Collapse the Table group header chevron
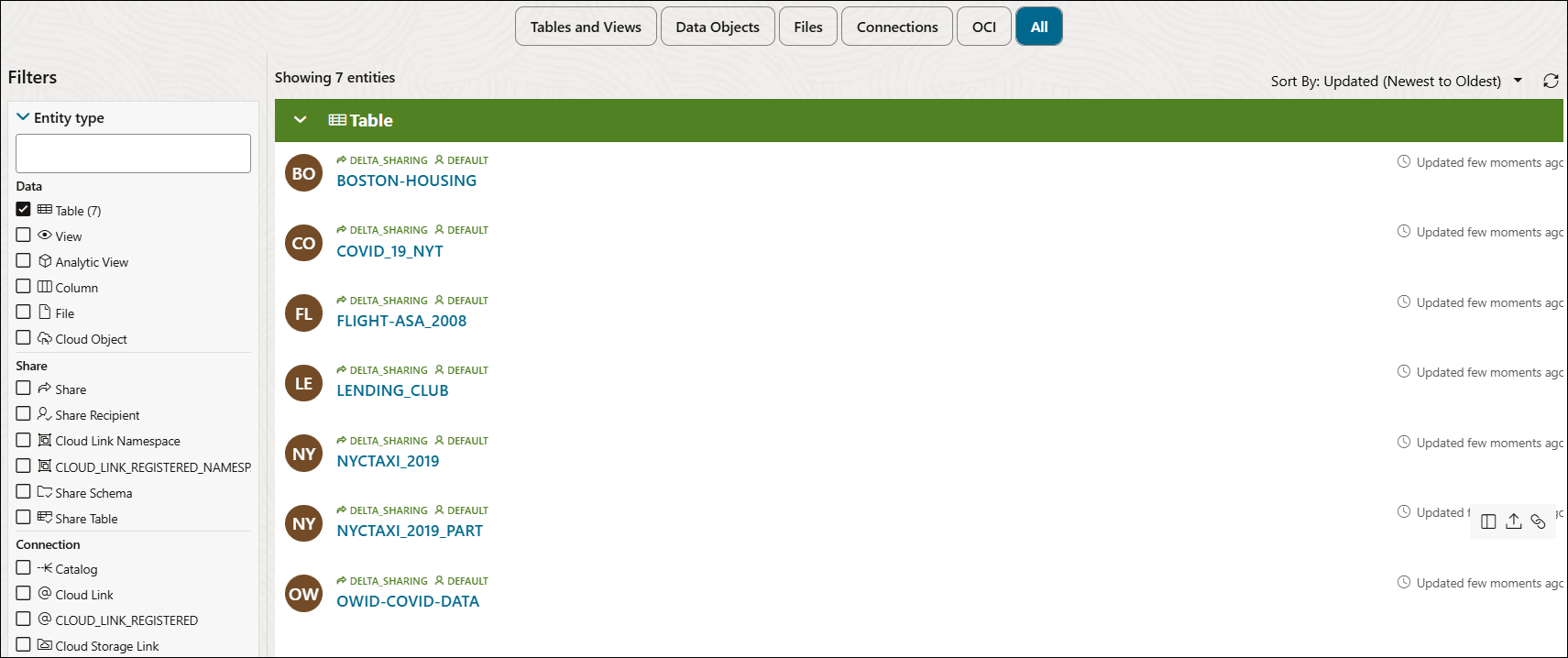Viewport: 1568px width, 658px height. coord(300,120)
